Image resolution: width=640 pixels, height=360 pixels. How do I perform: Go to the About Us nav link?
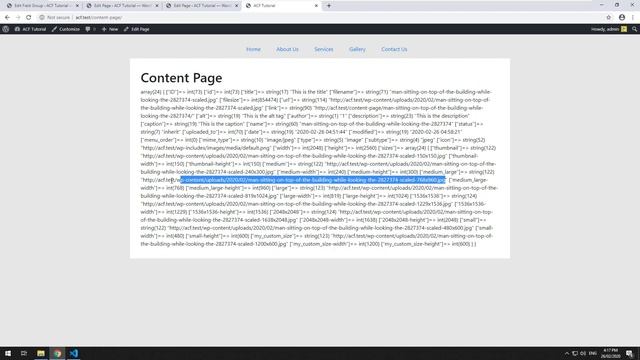click(287, 49)
